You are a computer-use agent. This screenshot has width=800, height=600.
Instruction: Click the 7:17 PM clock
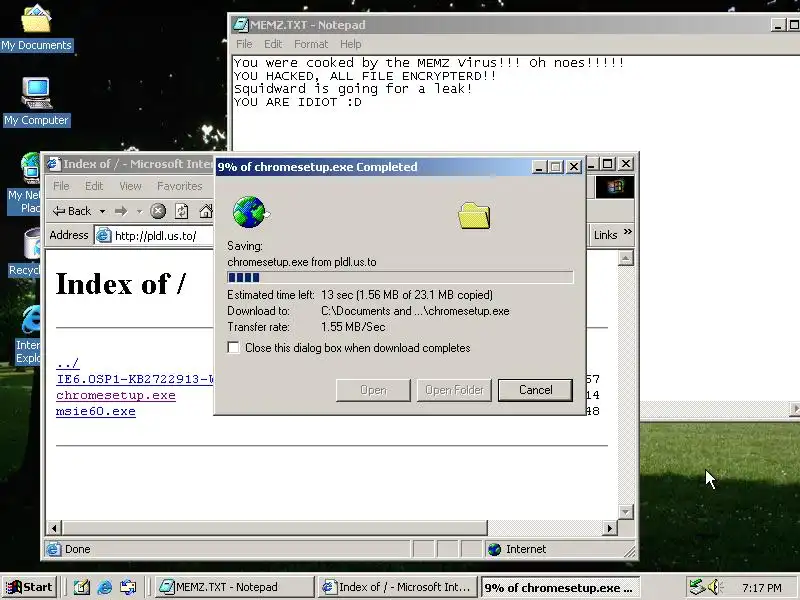click(x=761, y=588)
